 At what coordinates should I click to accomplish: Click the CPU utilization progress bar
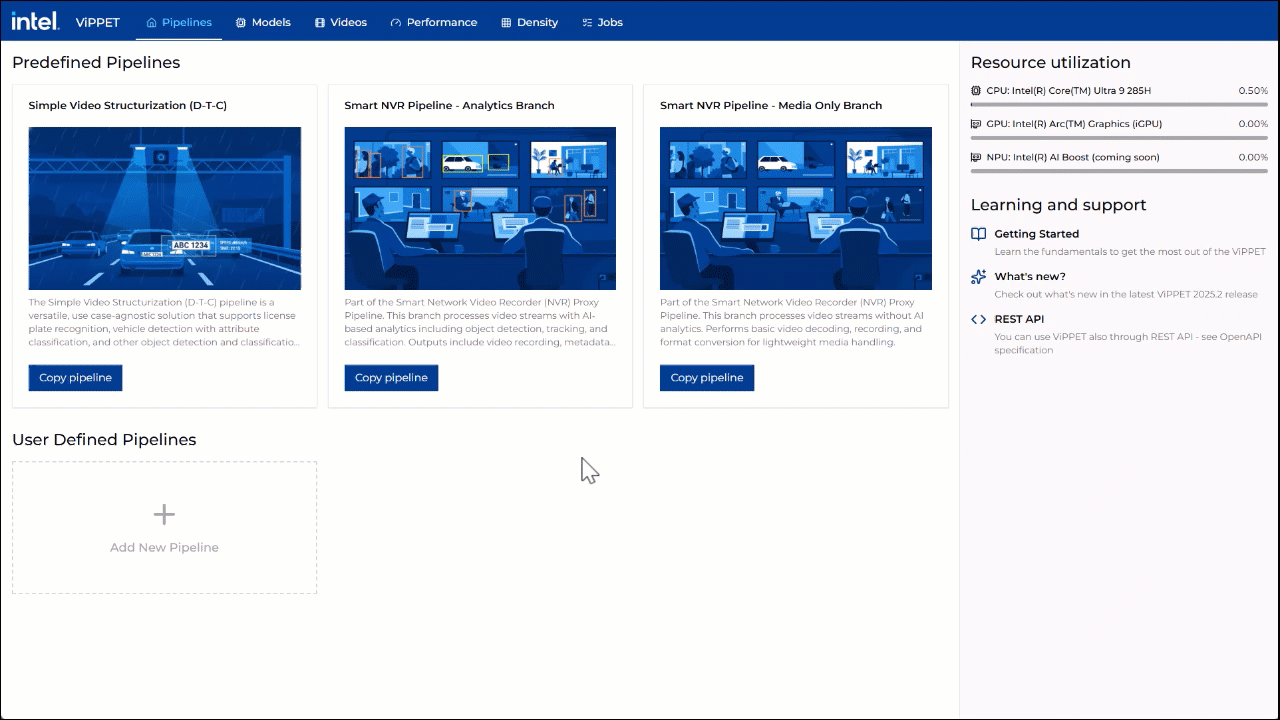[x=1118, y=103]
